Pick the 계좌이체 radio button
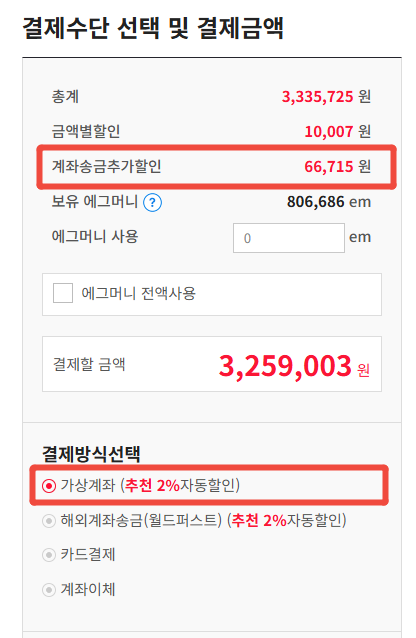Screen dimensions: 416x638 (x=49, y=590)
